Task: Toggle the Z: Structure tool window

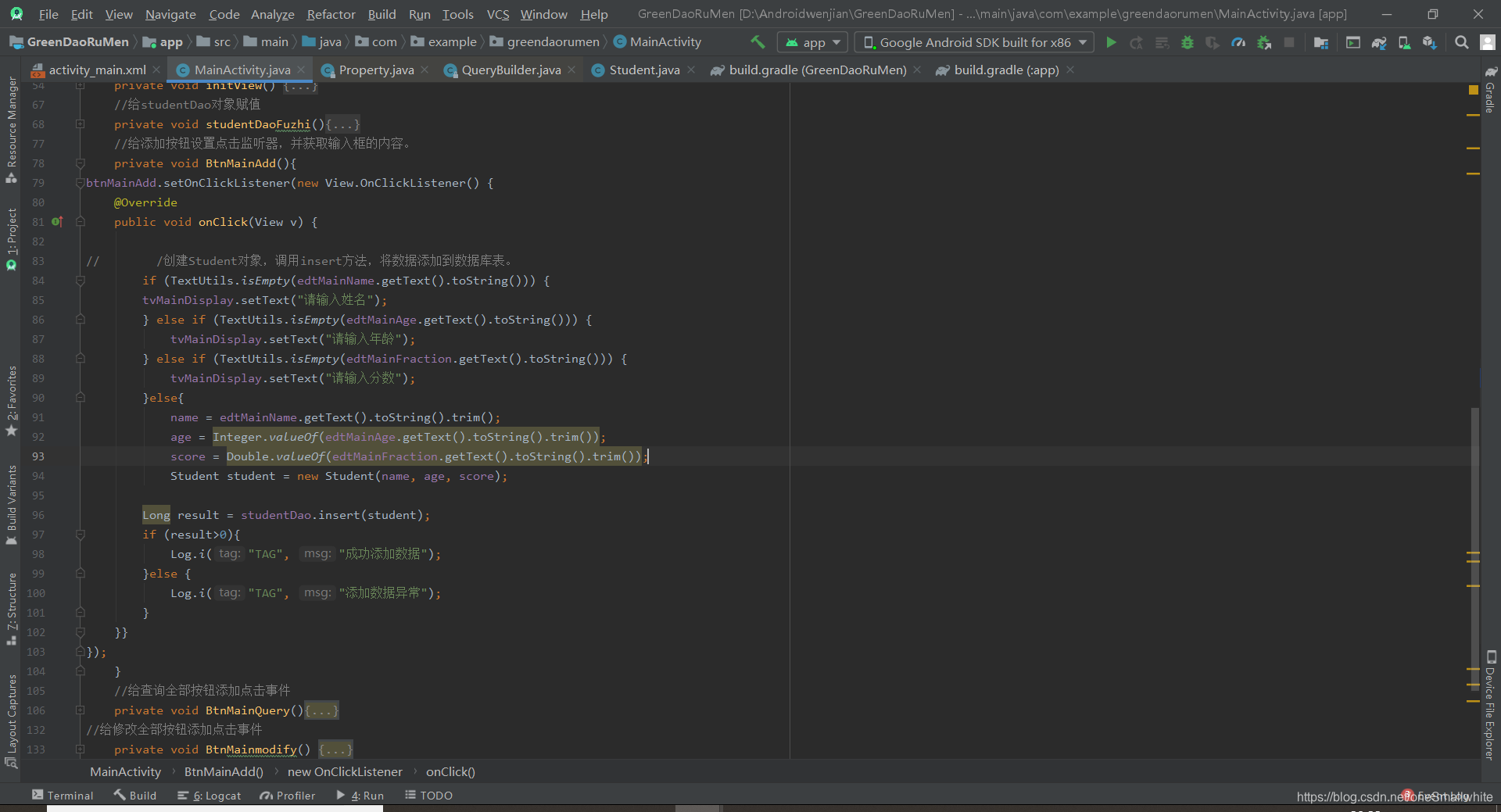Action: 11,609
